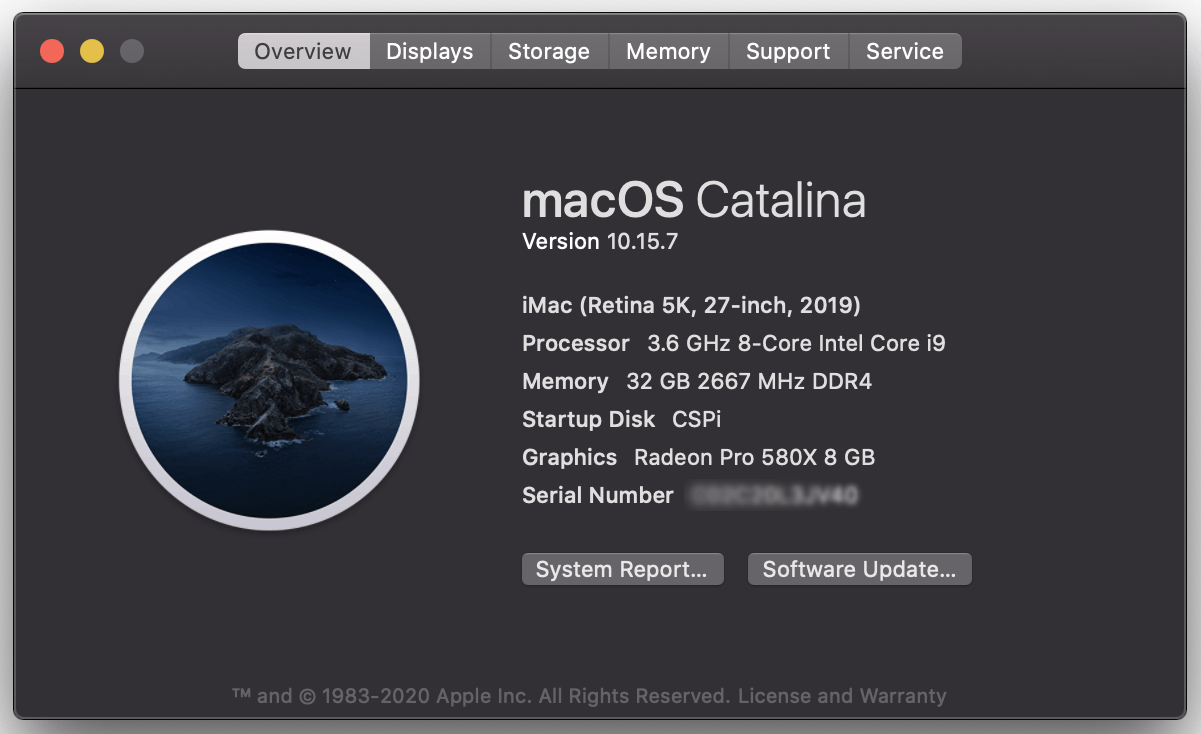Switch to the Service tab
The image size is (1201, 734).
coord(905,51)
